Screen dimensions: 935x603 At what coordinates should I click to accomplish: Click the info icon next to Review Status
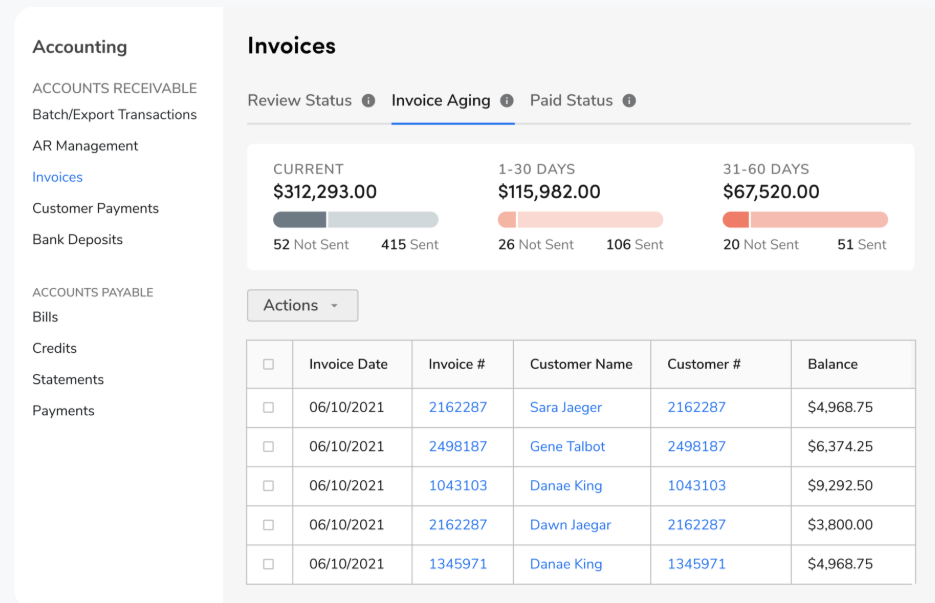[x=370, y=100]
